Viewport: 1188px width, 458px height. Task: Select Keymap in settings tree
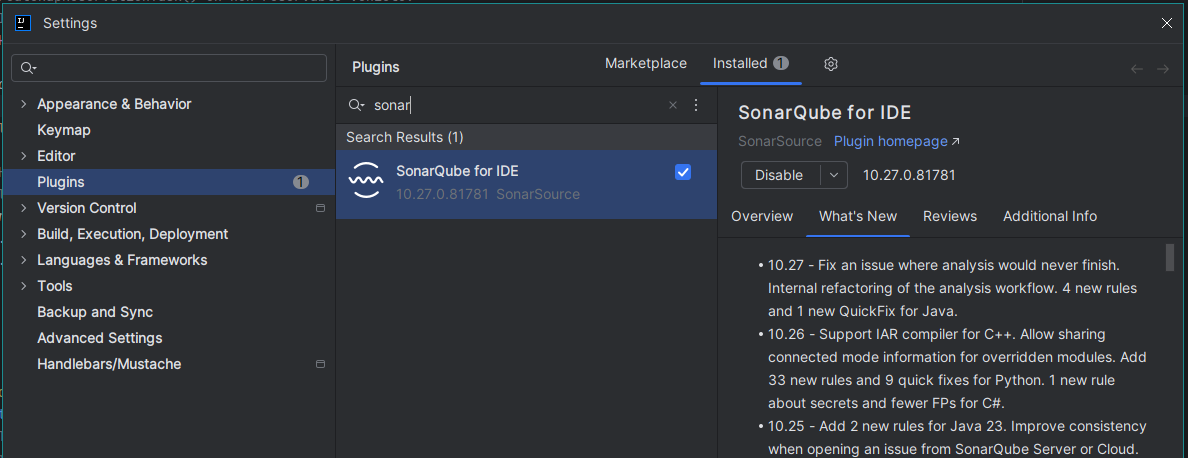[64, 130]
